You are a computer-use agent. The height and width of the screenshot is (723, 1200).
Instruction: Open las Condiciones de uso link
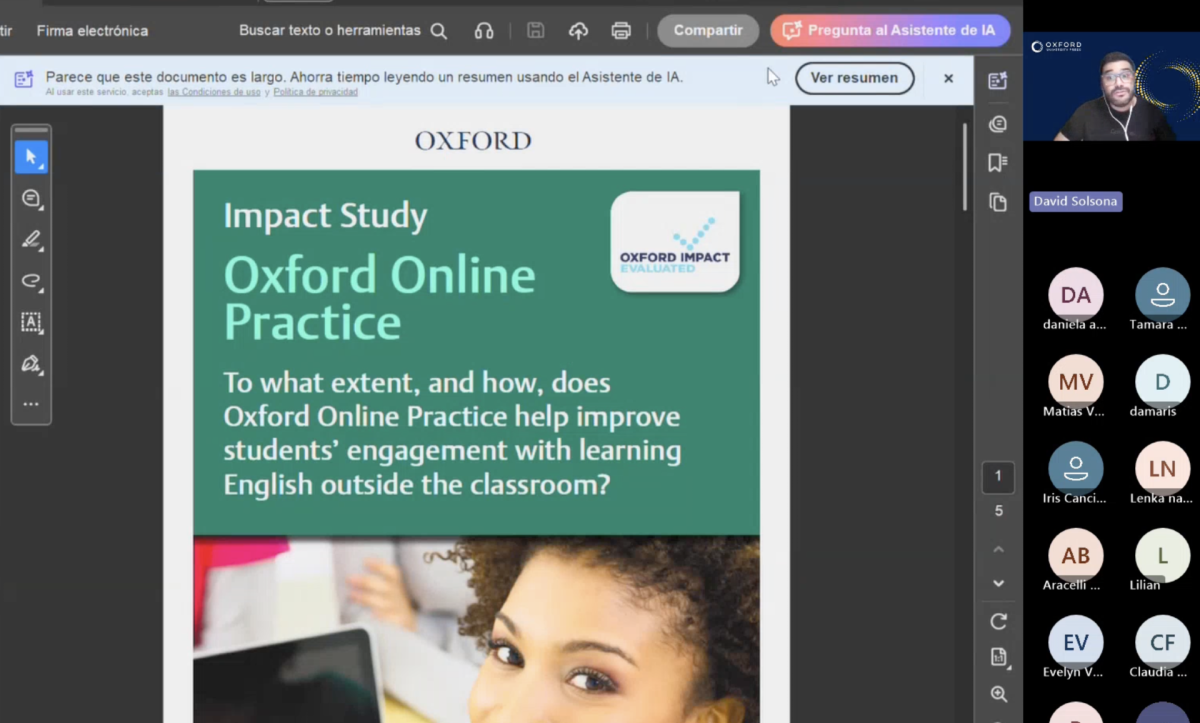point(214,92)
